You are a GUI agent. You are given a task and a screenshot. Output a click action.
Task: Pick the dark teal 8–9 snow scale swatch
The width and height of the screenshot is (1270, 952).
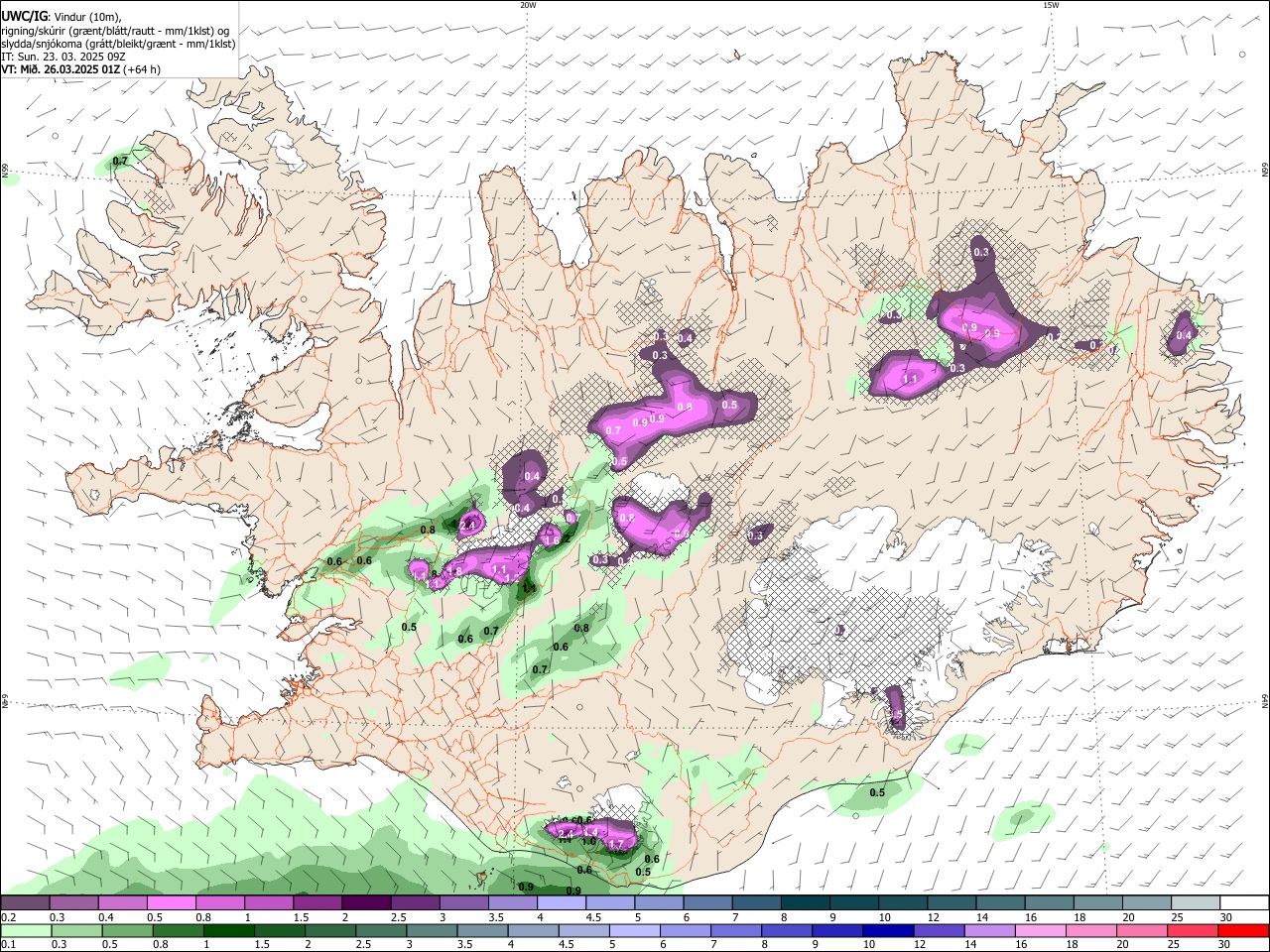click(x=806, y=902)
